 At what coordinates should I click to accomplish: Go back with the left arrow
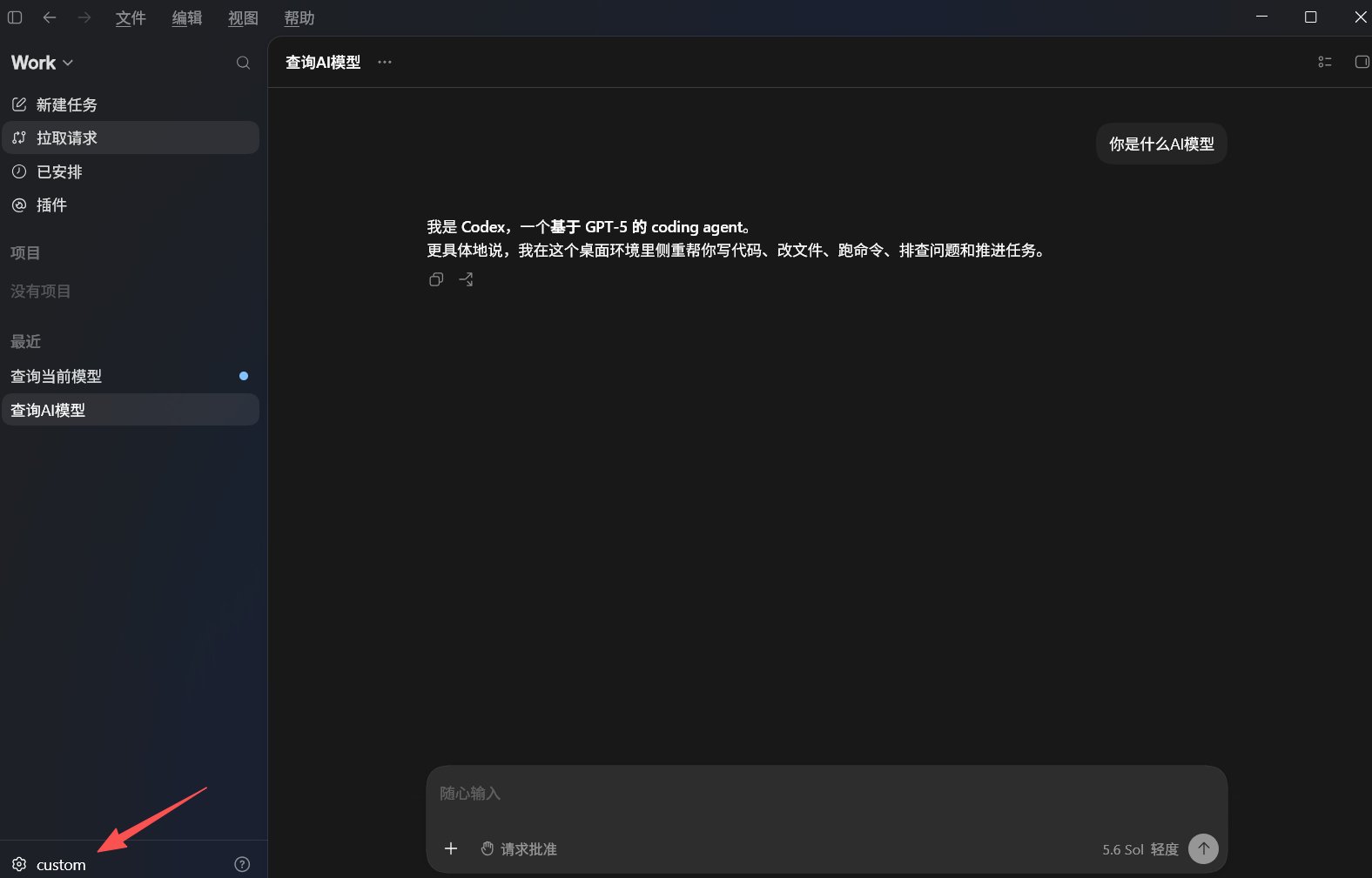coord(50,17)
